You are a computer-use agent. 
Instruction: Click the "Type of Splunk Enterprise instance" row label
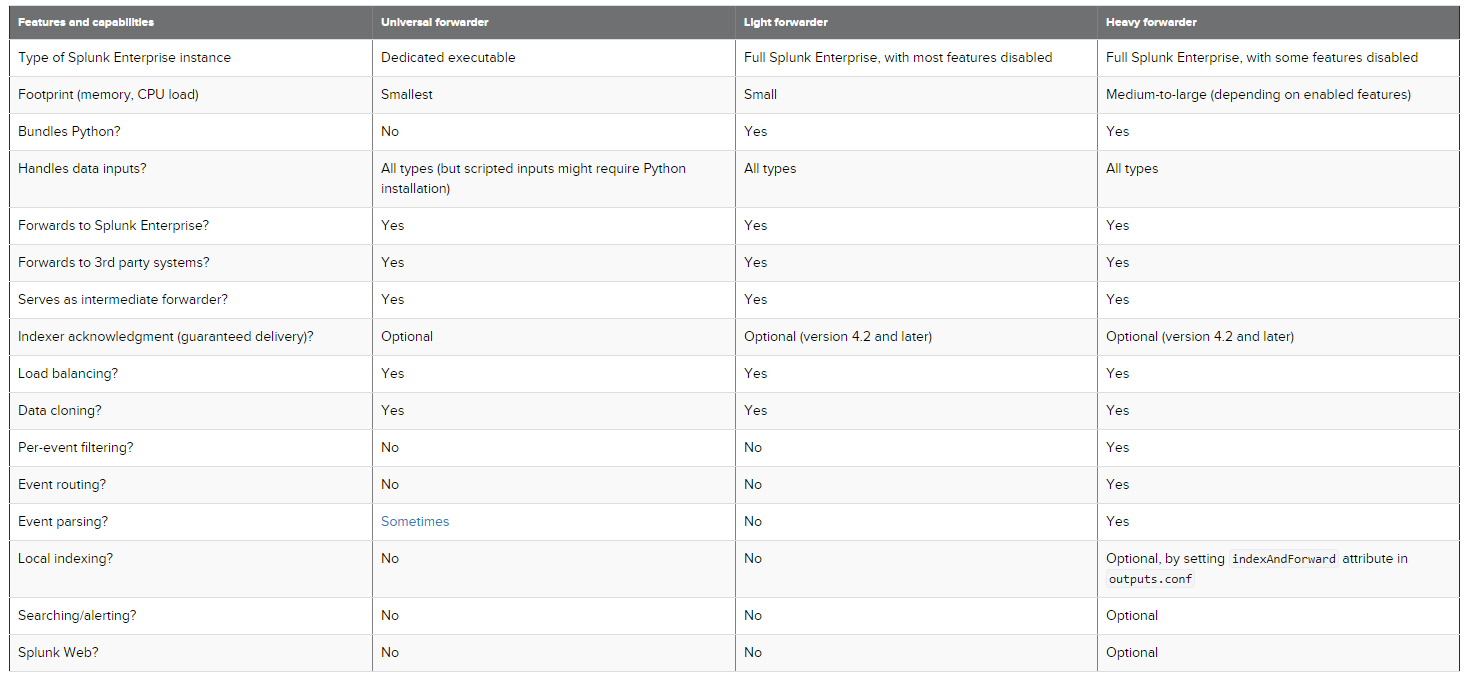(x=124, y=57)
